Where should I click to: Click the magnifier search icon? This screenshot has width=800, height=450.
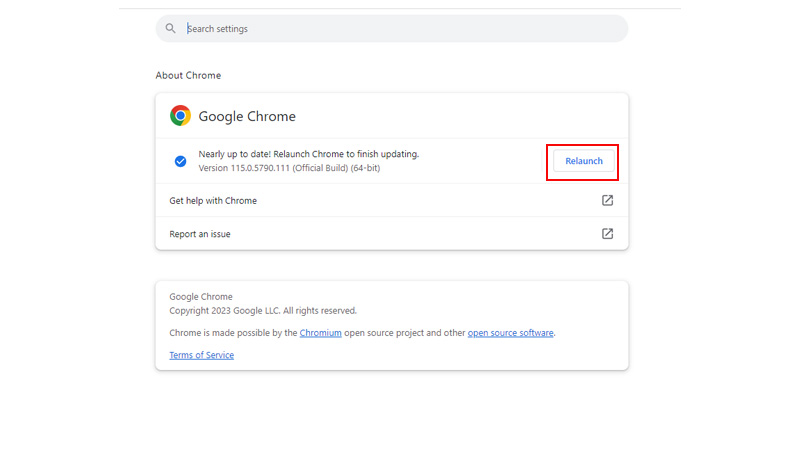click(170, 29)
